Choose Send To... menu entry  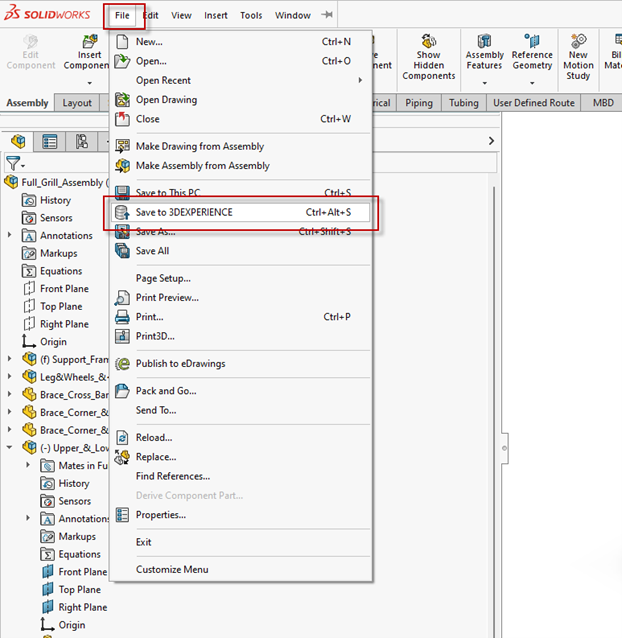tap(241, 410)
